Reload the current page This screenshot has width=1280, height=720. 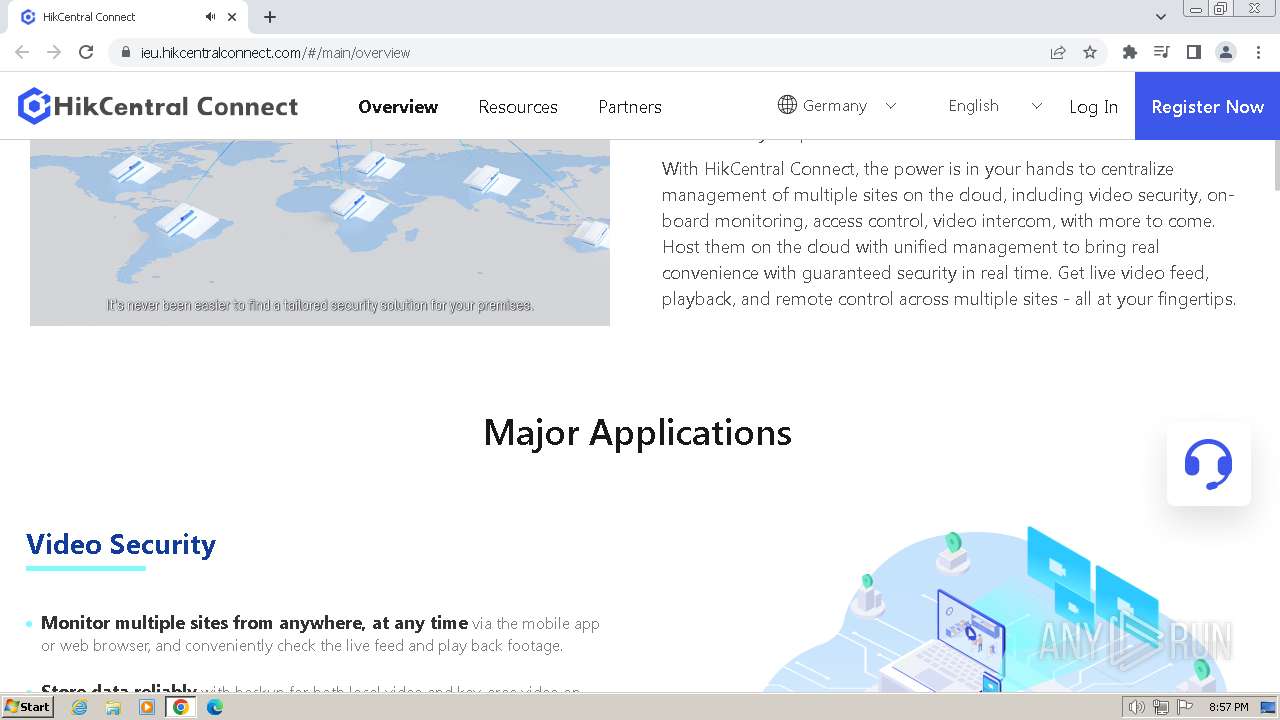pos(86,52)
